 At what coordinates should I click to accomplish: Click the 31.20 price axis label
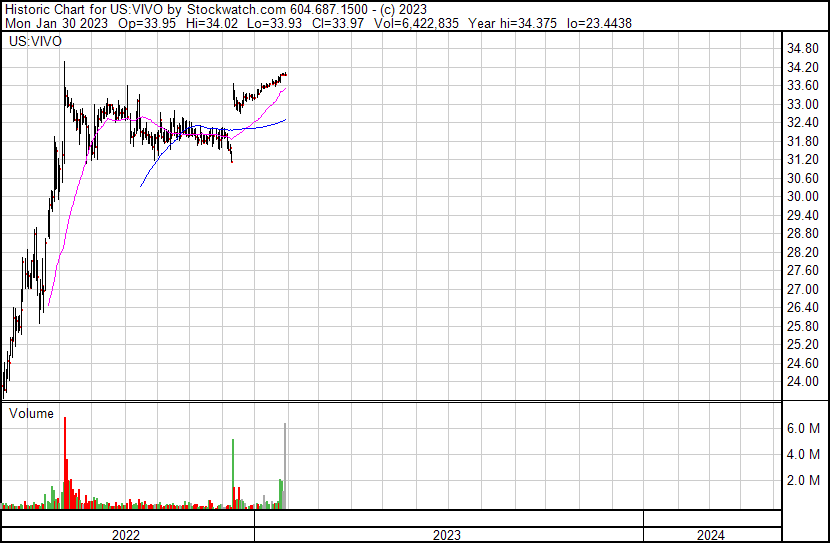tap(803, 160)
